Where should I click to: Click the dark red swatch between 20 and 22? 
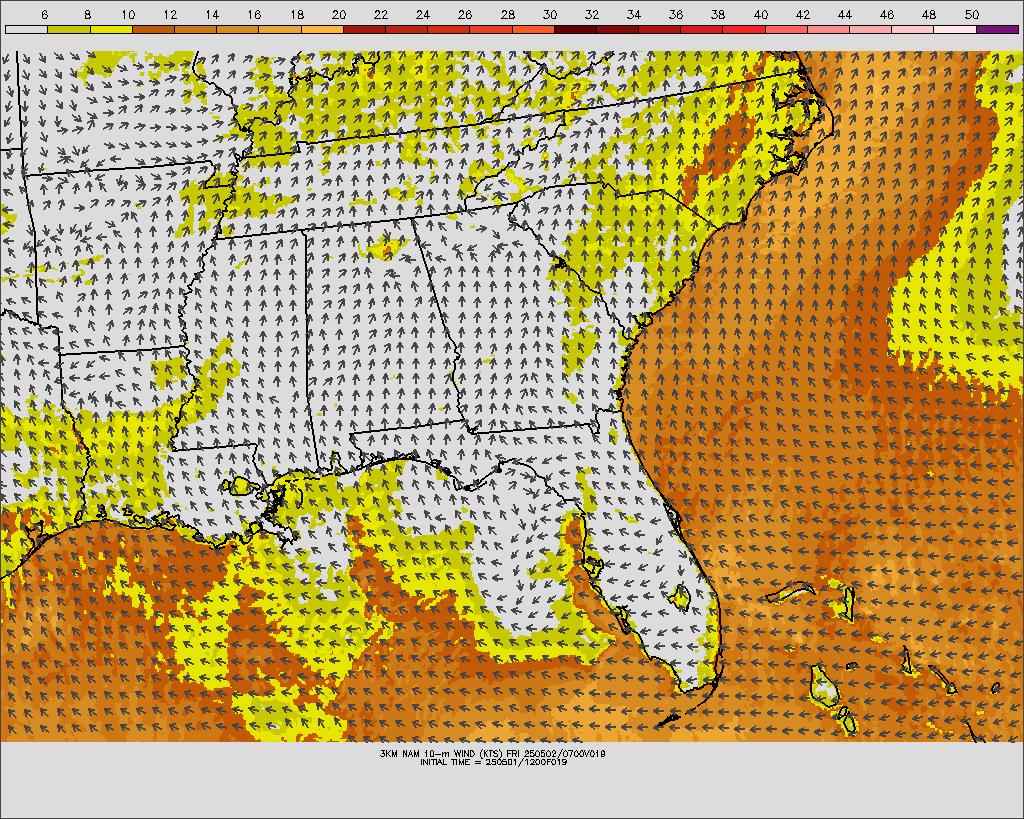pyautogui.click(x=364, y=29)
